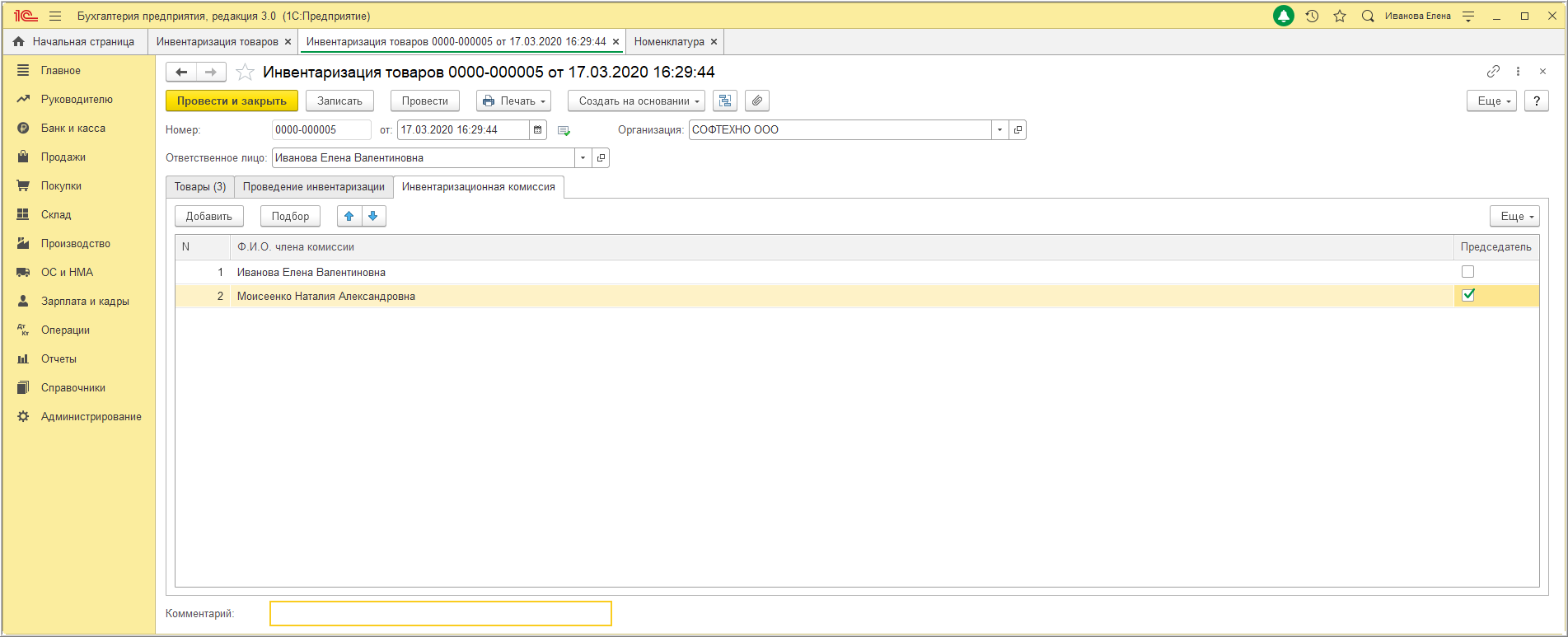Expand Создать на основании dropdown

[636, 101]
